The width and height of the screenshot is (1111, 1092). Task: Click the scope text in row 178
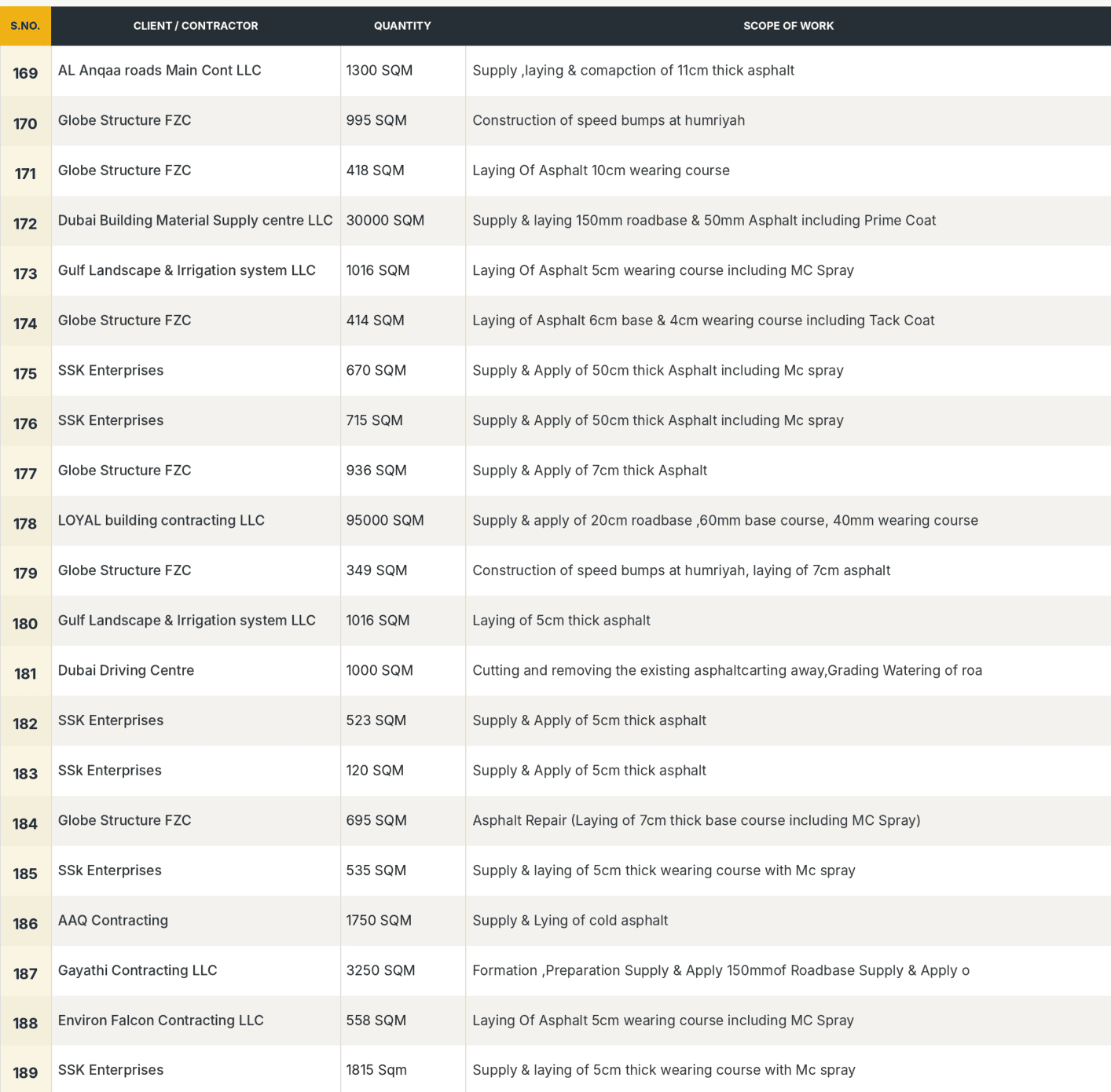(x=725, y=521)
